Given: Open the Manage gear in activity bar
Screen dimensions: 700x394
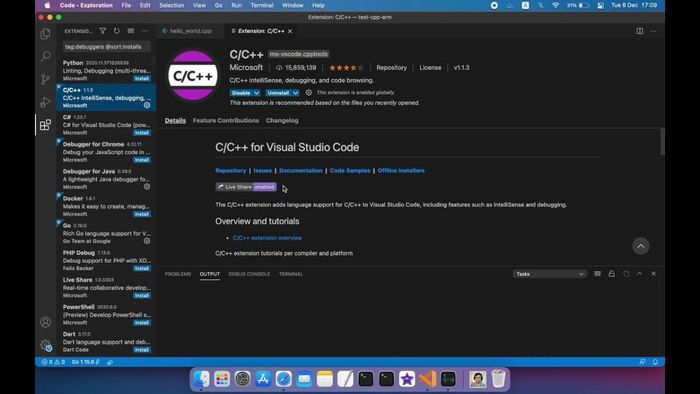Looking at the screenshot, I should point(46,345).
